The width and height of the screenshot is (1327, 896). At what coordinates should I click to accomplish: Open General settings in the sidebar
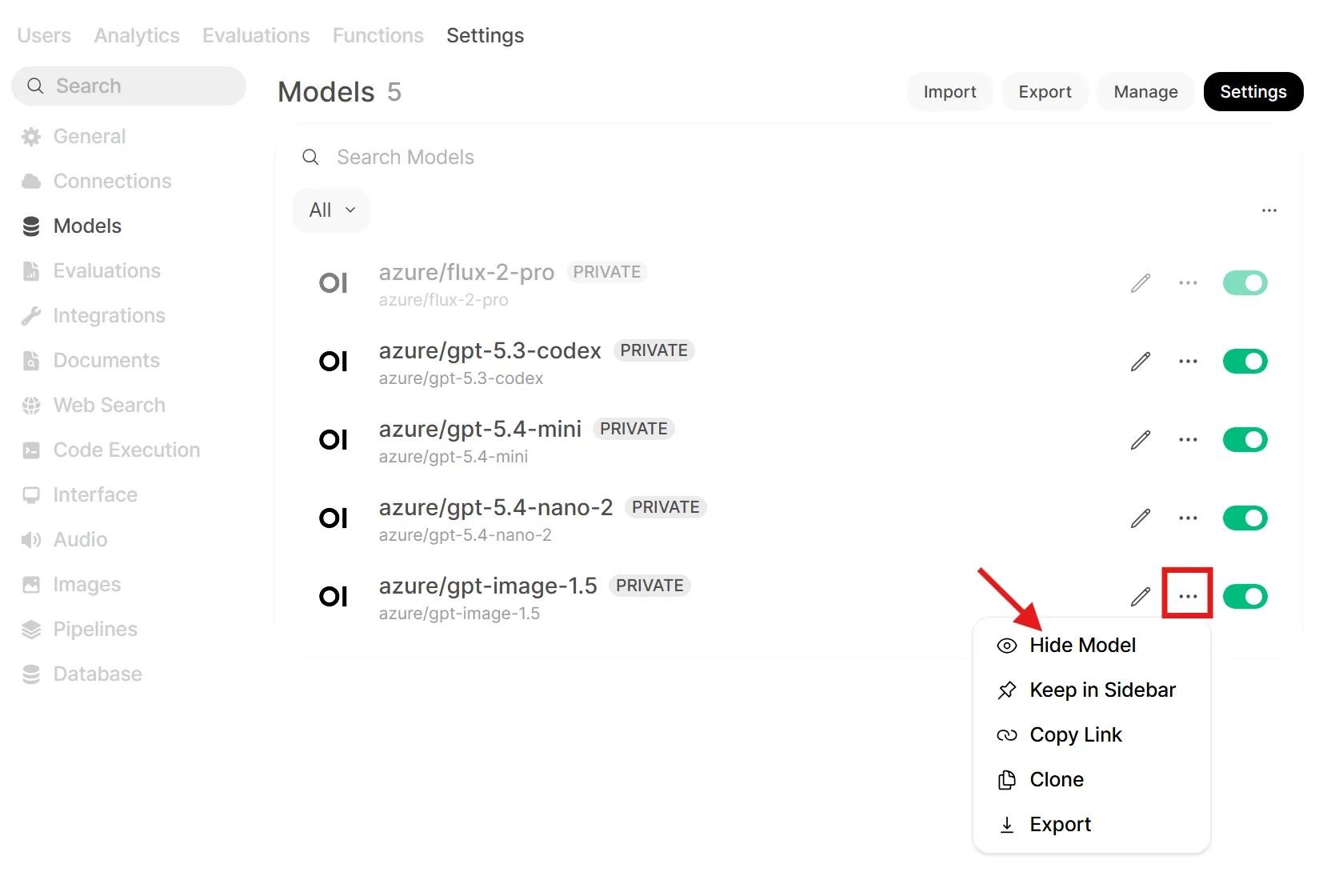90,136
